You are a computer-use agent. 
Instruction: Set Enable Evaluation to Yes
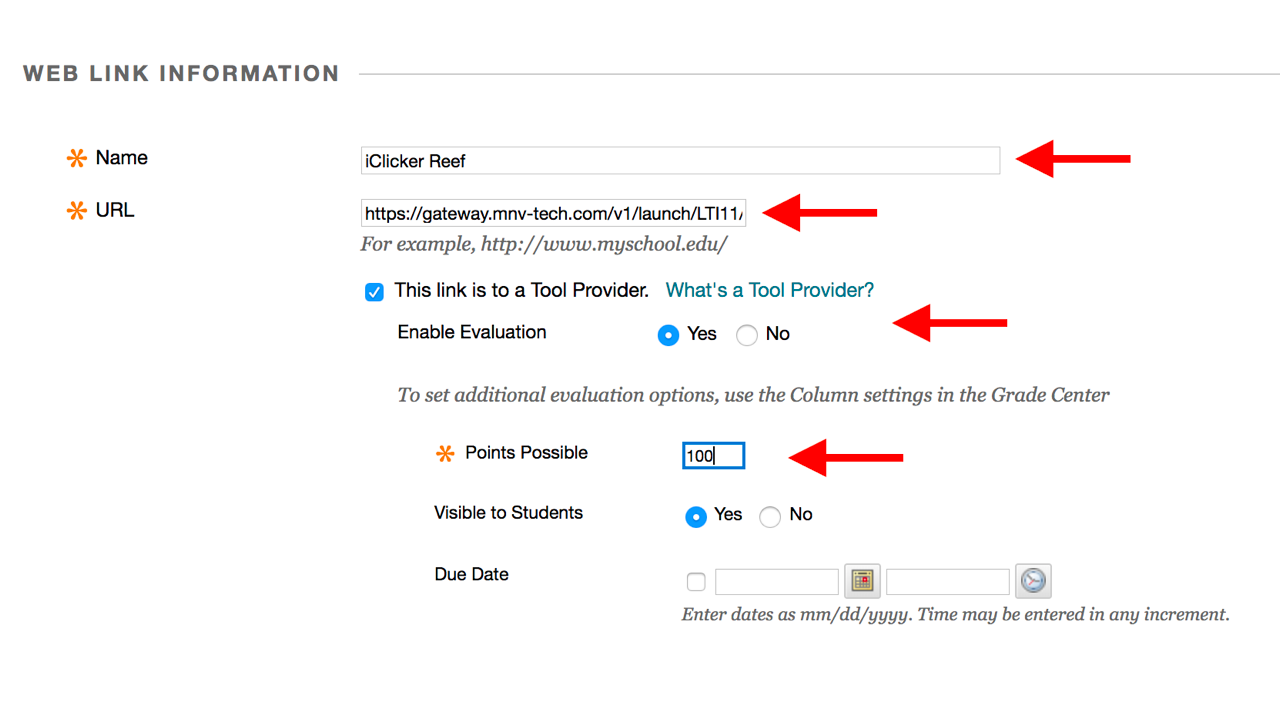tap(668, 335)
